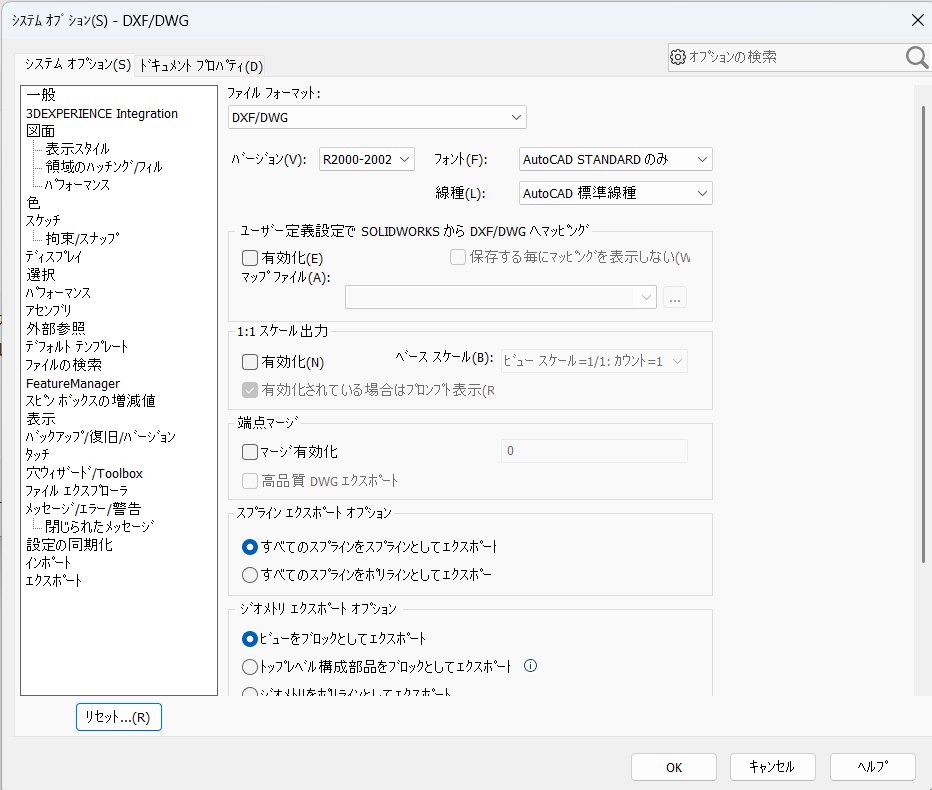This screenshot has height=790, width=932.
Task: Select 図面 in the options tree
Action: coord(40,131)
